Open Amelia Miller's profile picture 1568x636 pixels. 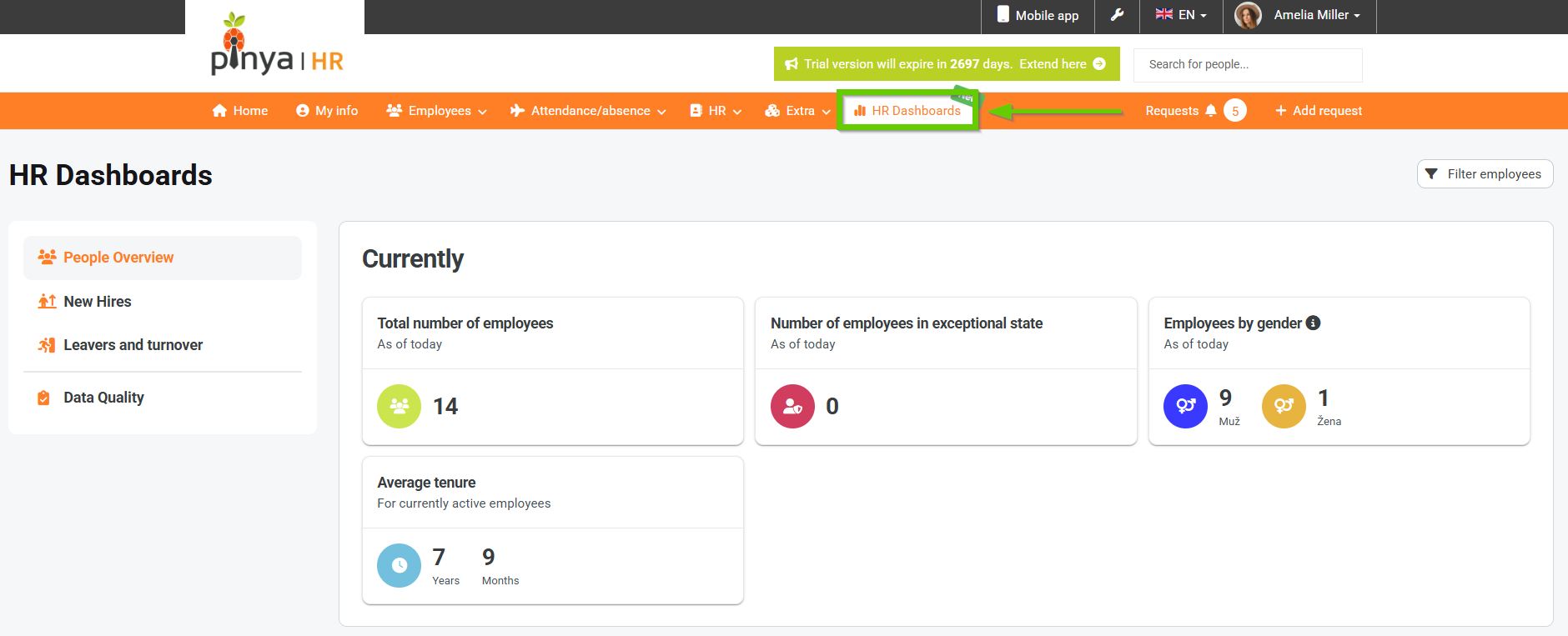[x=1248, y=15]
